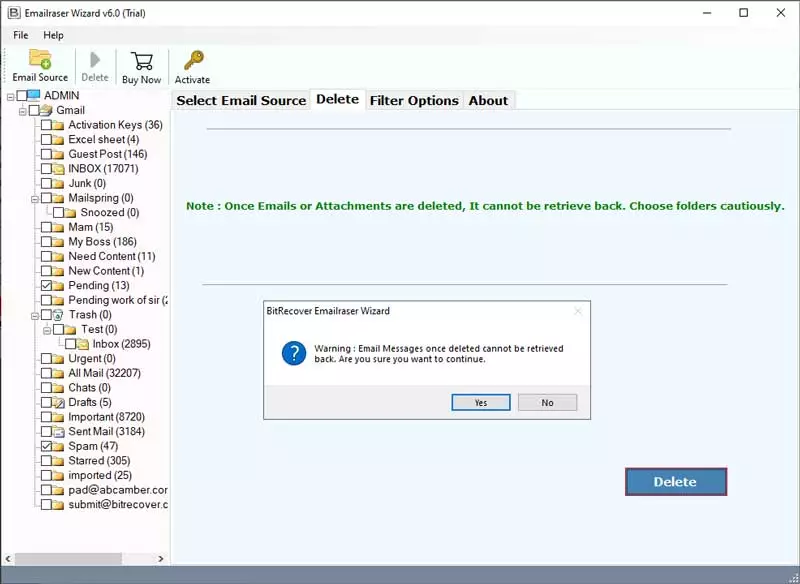Uncheck the Spam (47) folder checkbox
The image size is (800, 584).
pos(46,446)
